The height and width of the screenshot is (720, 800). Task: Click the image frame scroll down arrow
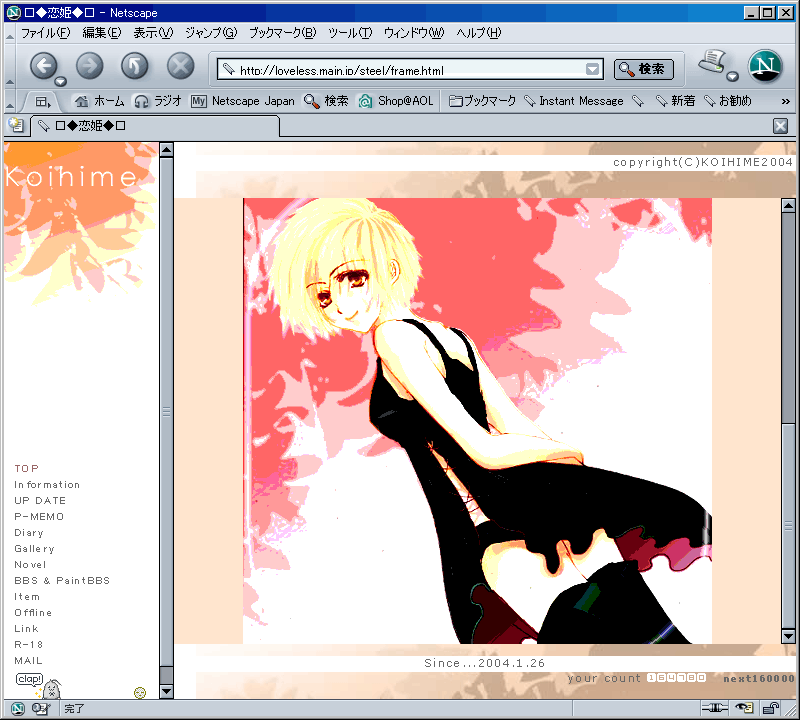788,636
